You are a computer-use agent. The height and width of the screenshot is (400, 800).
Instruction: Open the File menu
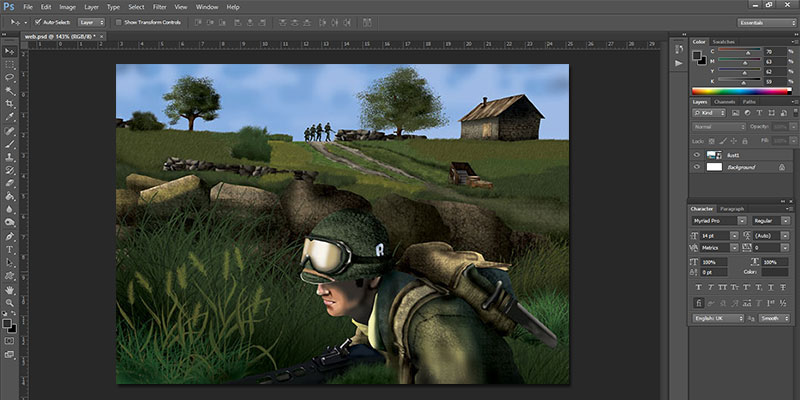(x=28, y=7)
